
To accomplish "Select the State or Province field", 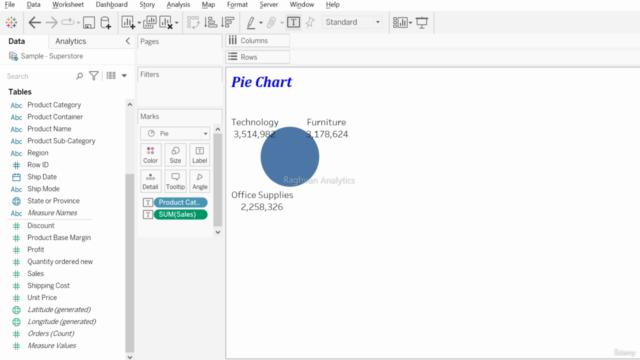I will [53, 201].
